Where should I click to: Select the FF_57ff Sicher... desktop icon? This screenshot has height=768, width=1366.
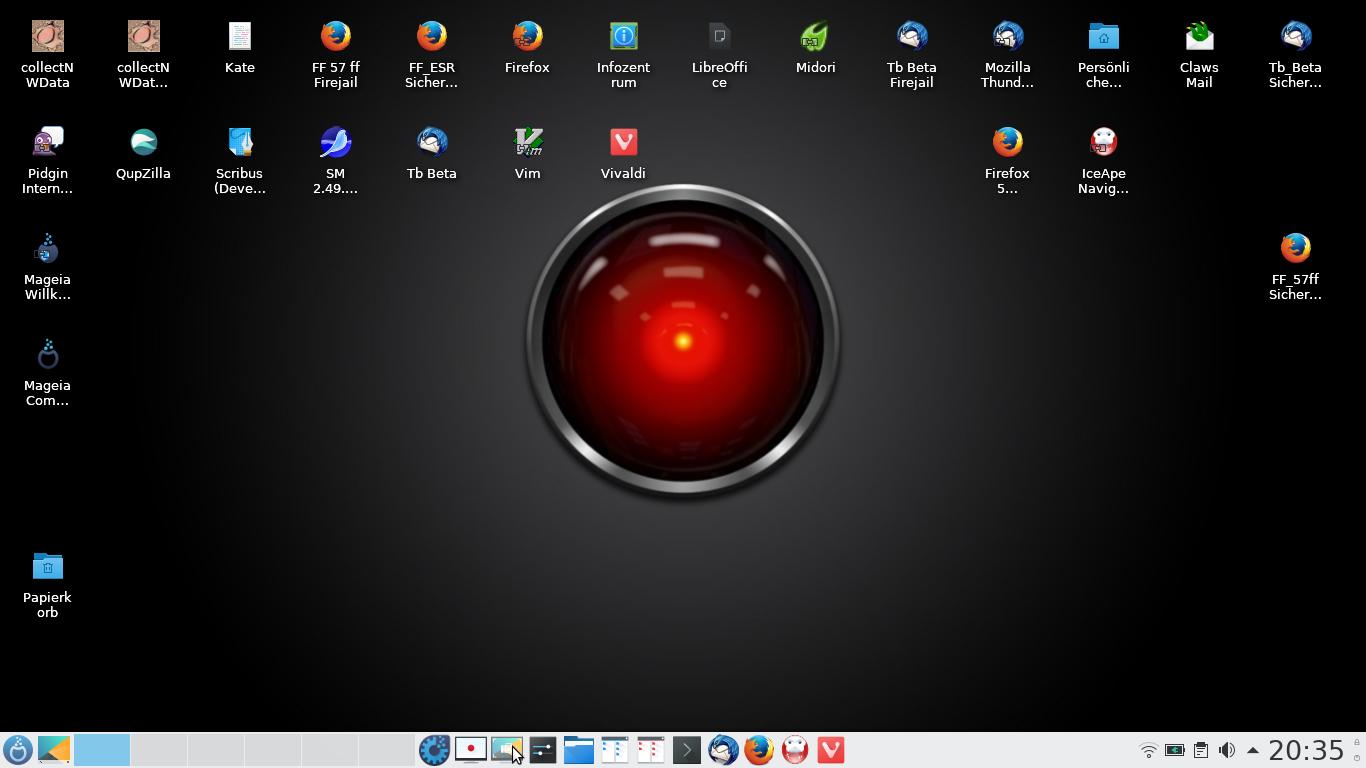pyautogui.click(x=1295, y=266)
